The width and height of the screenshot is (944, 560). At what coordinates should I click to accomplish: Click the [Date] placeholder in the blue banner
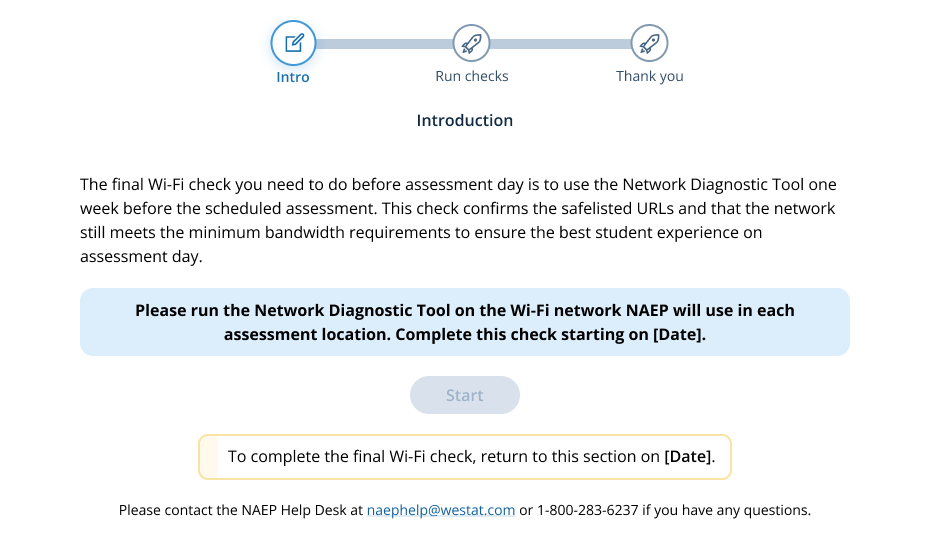(x=679, y=335)
